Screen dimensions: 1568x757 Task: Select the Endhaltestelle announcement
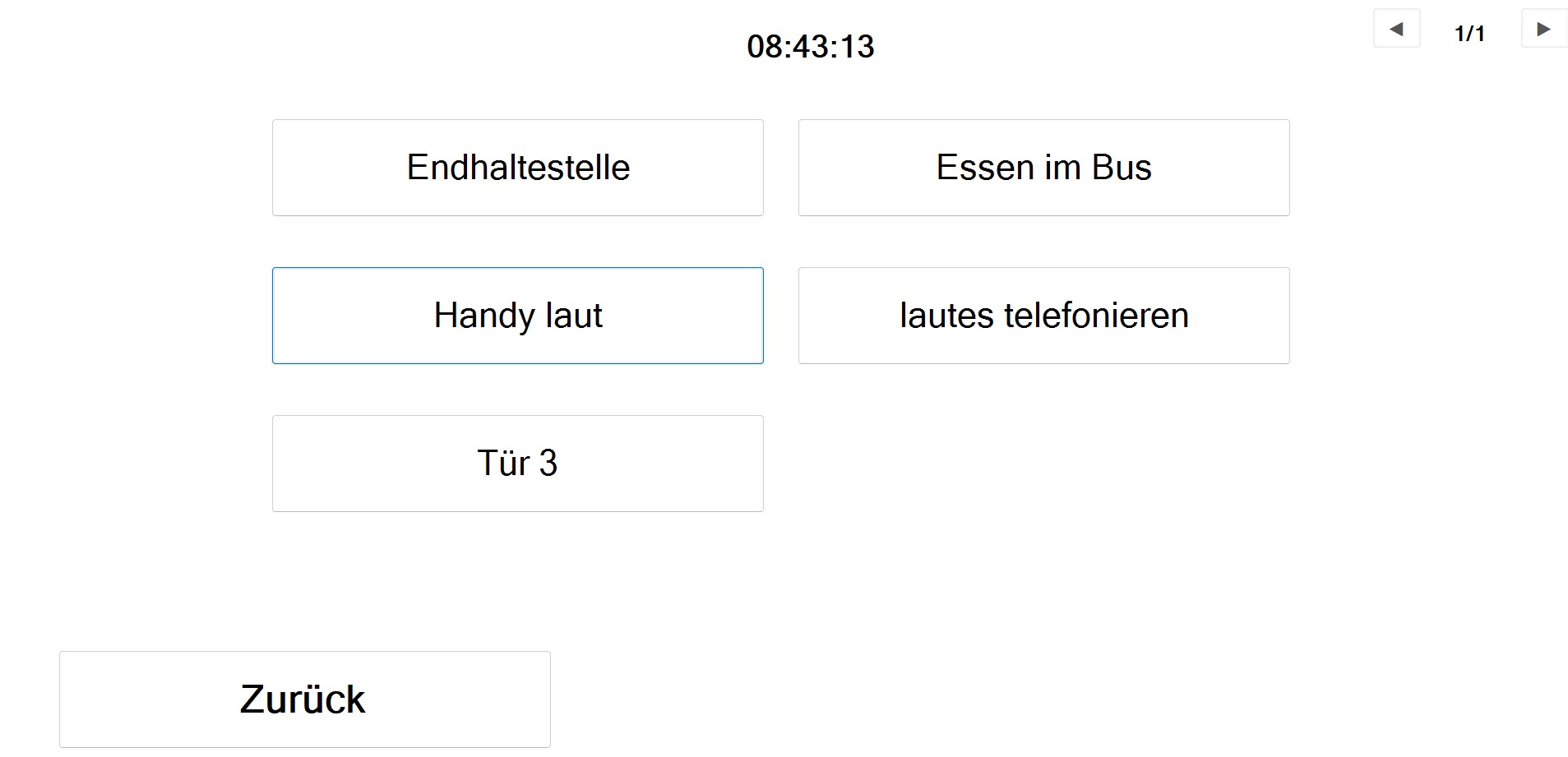click(x=517, y=167)
